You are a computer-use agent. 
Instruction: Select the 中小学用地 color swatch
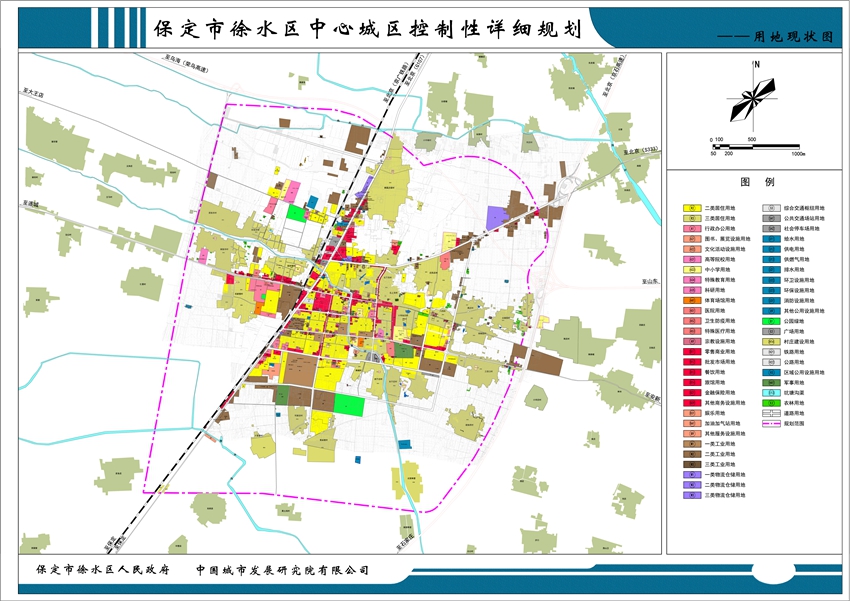pos(691,271)
